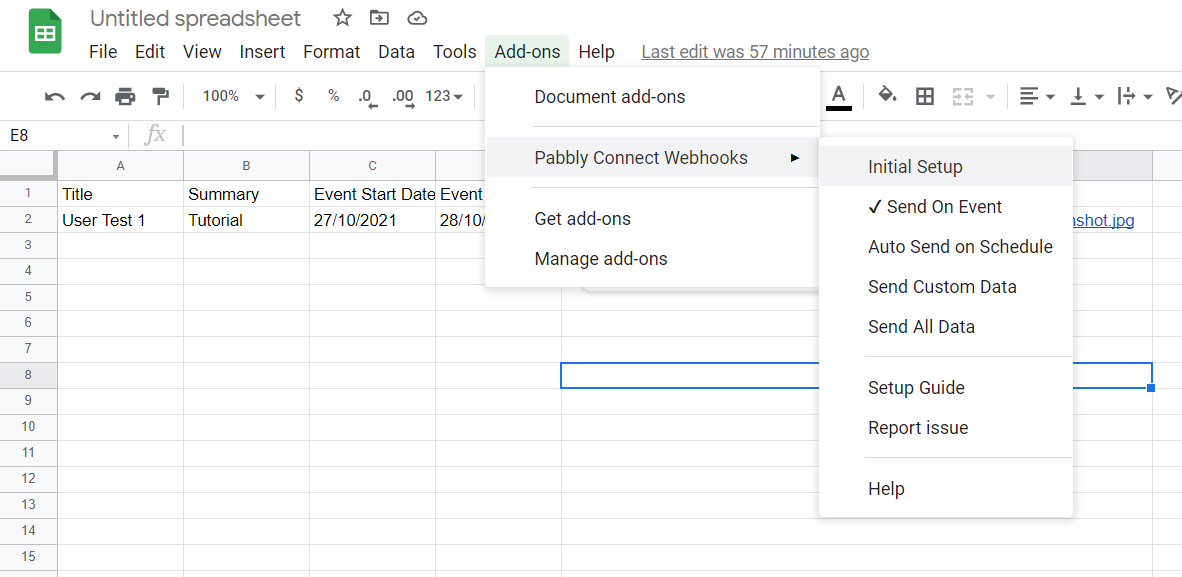
Task: Open the Edit menu
Action: 150,52
